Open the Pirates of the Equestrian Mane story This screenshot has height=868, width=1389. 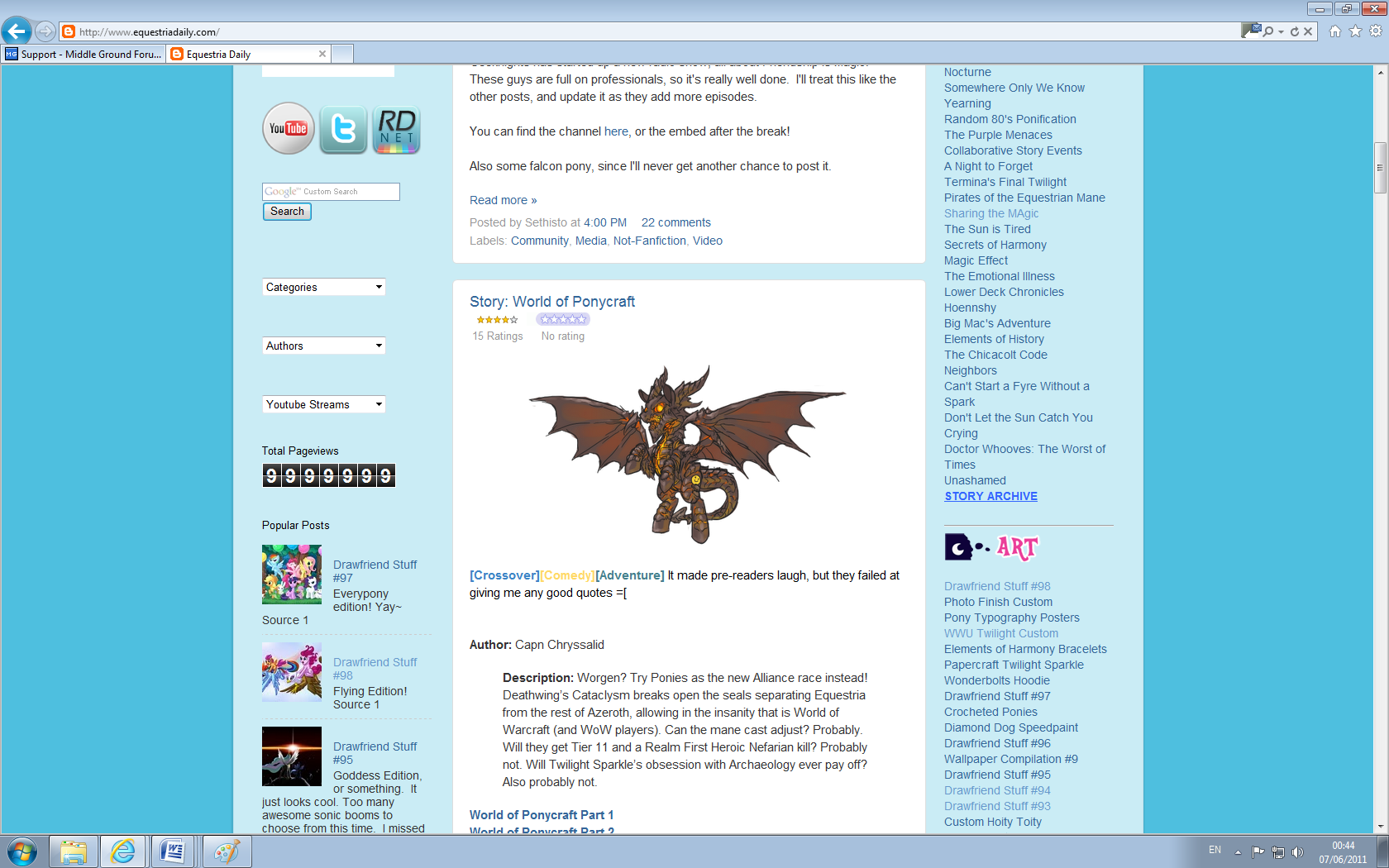pyautogui.click(x=1024, y=198)
